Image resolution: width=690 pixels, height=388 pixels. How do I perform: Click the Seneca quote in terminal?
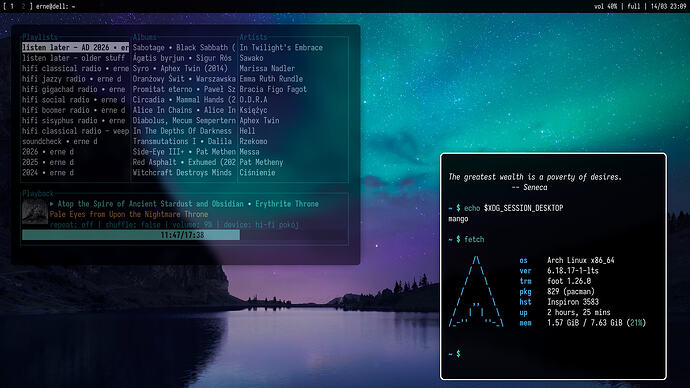(x=535, y=182)
